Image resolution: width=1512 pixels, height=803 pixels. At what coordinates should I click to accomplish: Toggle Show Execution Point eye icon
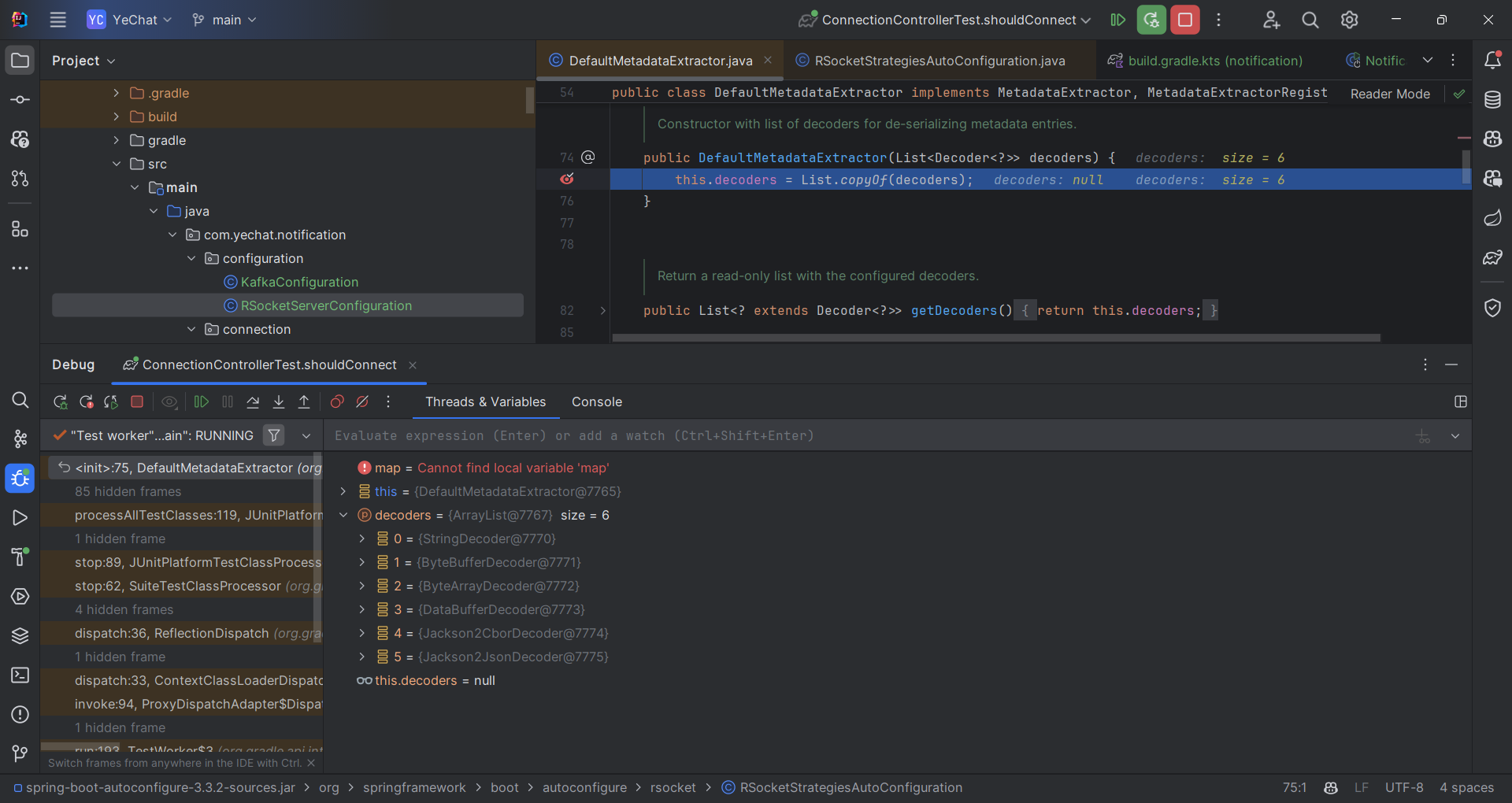click(x=169, y=402)
